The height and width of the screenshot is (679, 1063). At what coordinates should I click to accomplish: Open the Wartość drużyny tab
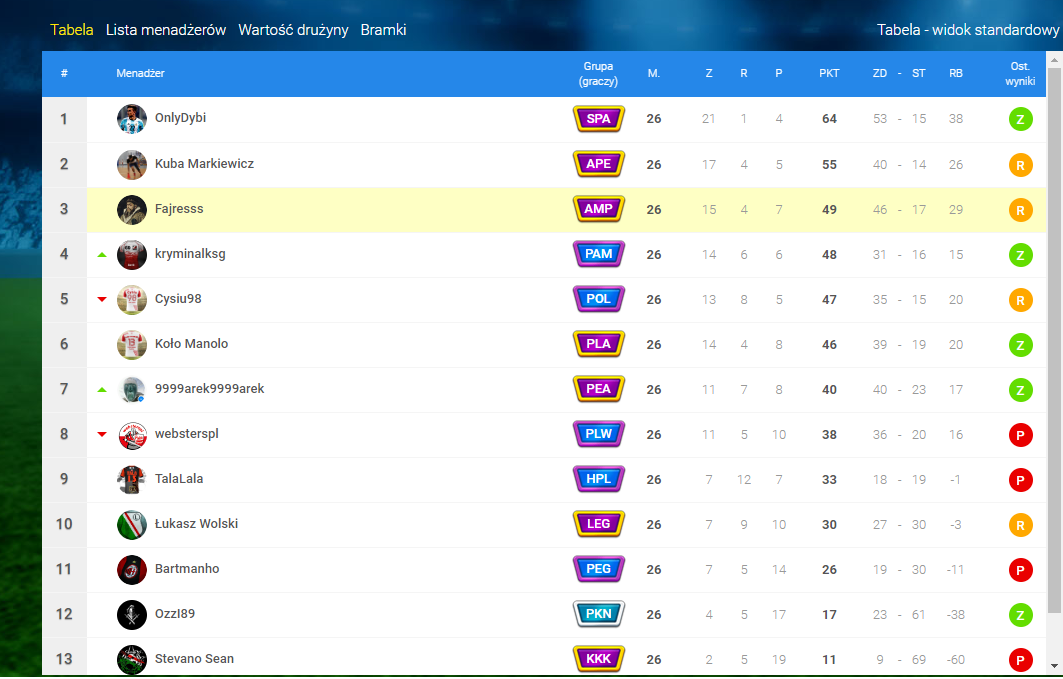point(293,30)
